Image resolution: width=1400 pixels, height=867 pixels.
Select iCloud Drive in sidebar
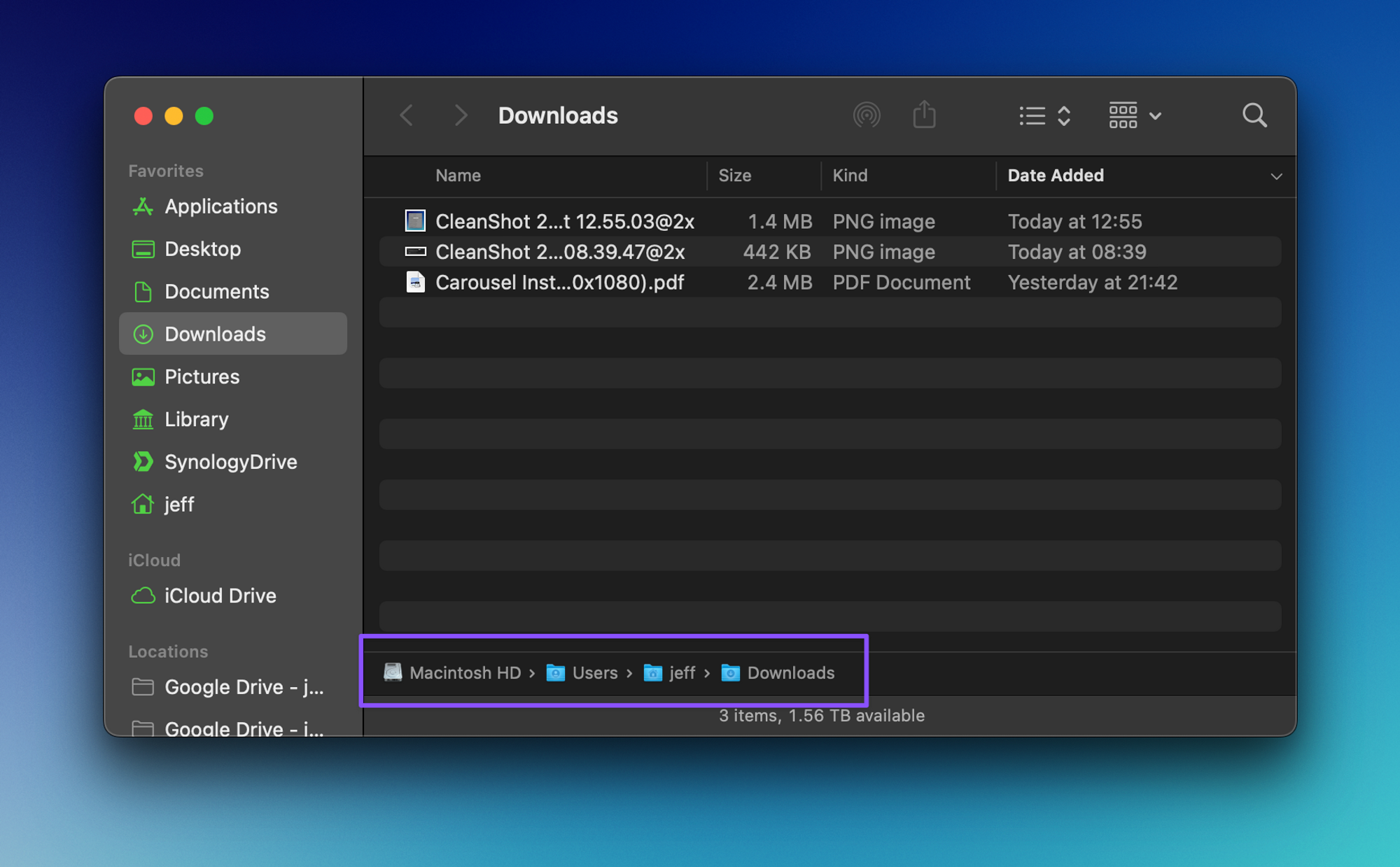tap(220, 595)
